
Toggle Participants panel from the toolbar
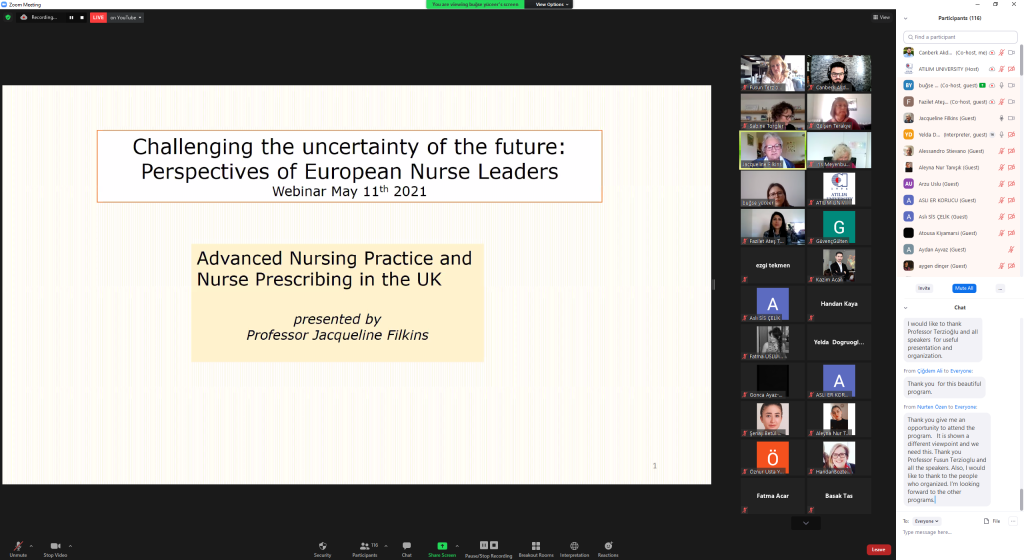[x=364, y=546]
